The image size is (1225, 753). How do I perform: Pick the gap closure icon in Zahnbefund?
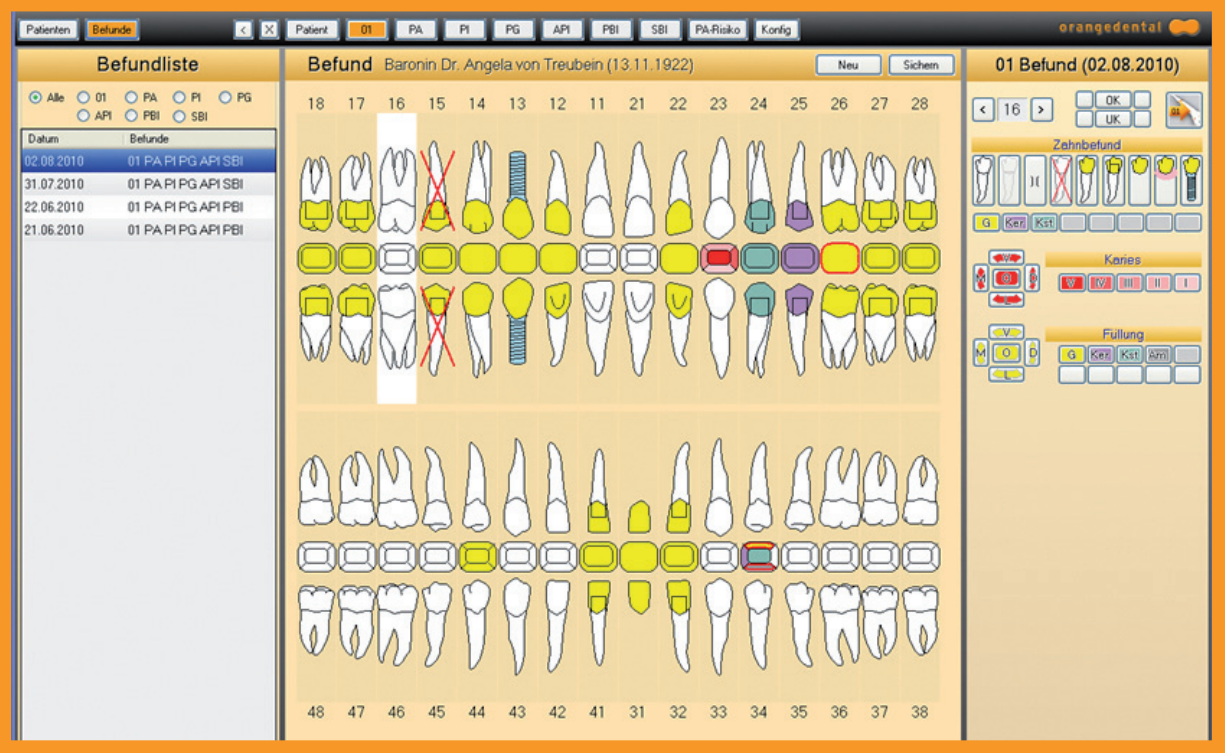point(1035,181)
